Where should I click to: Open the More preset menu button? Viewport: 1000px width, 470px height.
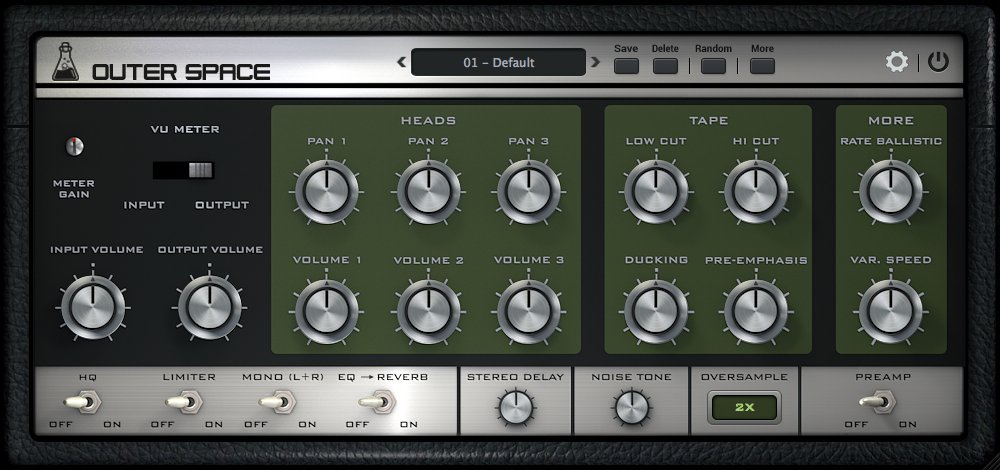[762, 66]
